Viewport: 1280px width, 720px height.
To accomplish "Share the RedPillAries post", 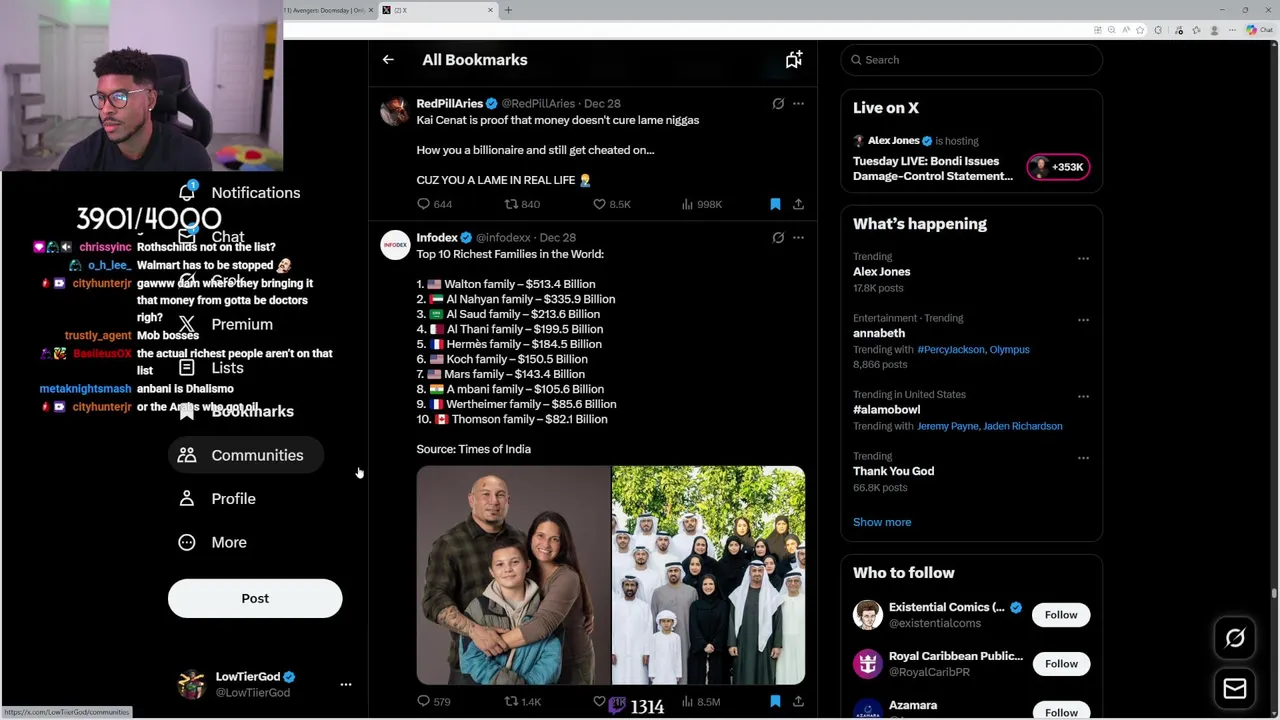I will (798, 204).
